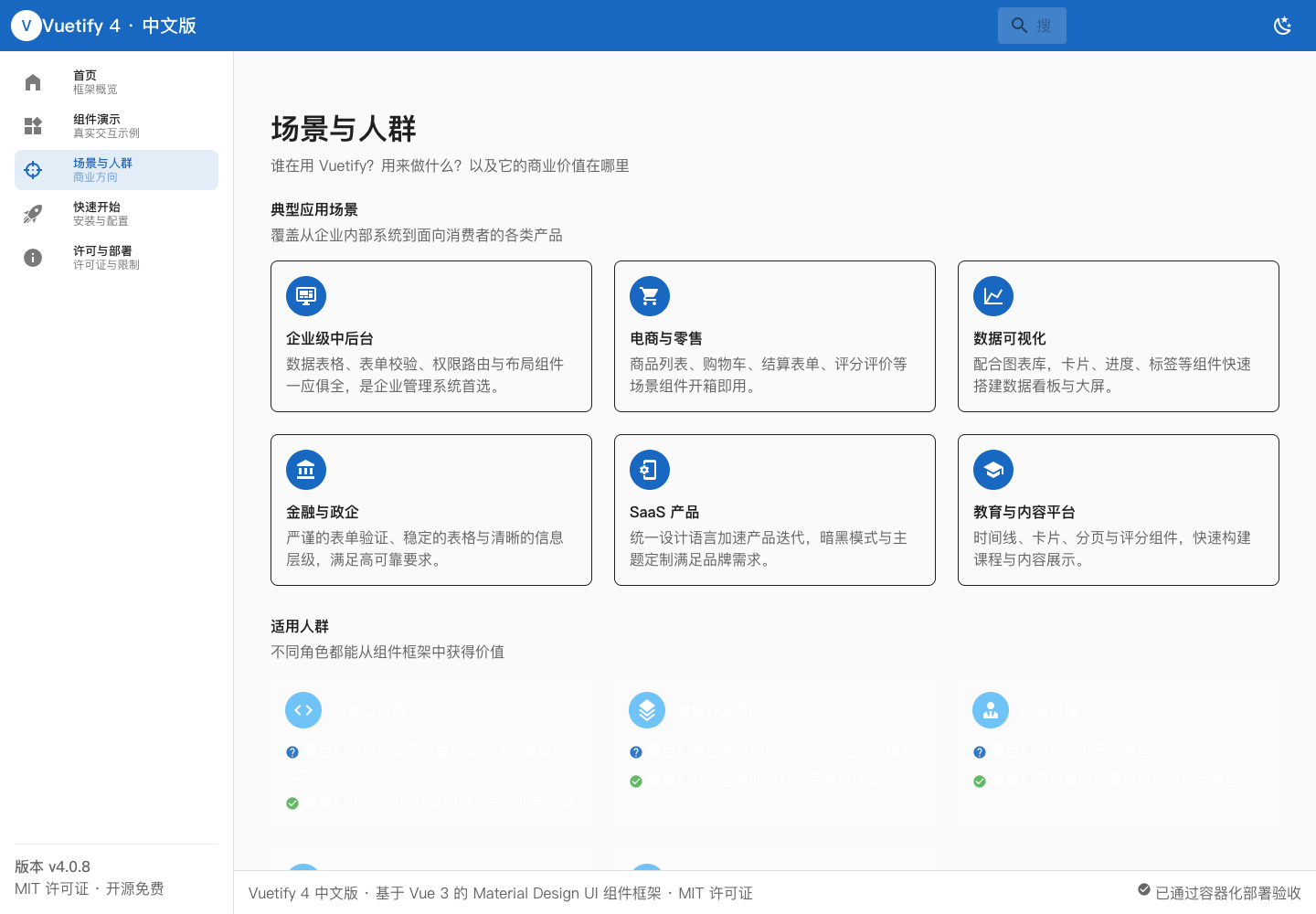This screenshot has height=914, width=1316.
Task: Select the 场景与人群 navigation item
Action: 116,170
